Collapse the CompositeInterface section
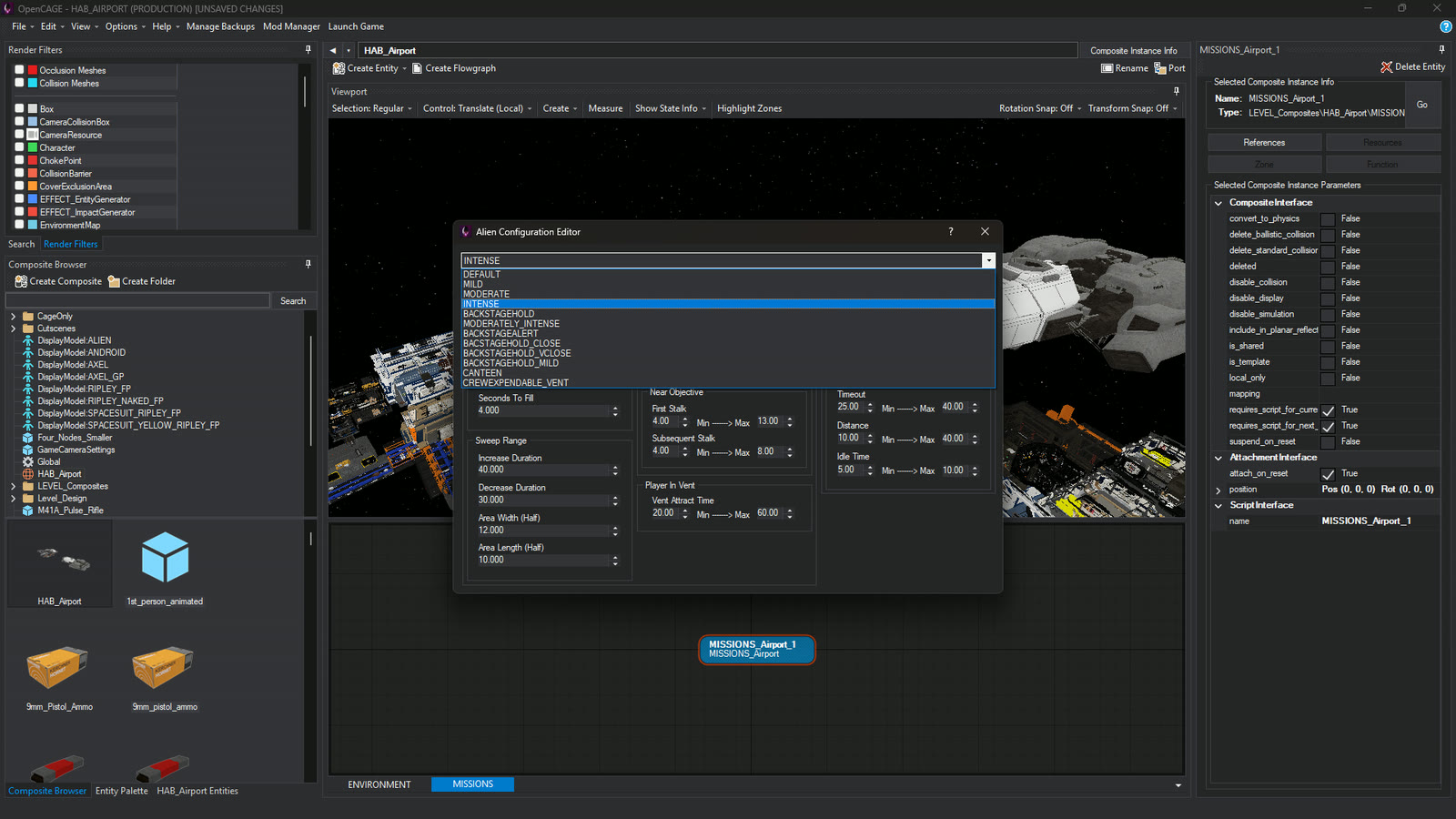Image resolution: width=1456 pixels, height=819 pixels. [1218, 203]
